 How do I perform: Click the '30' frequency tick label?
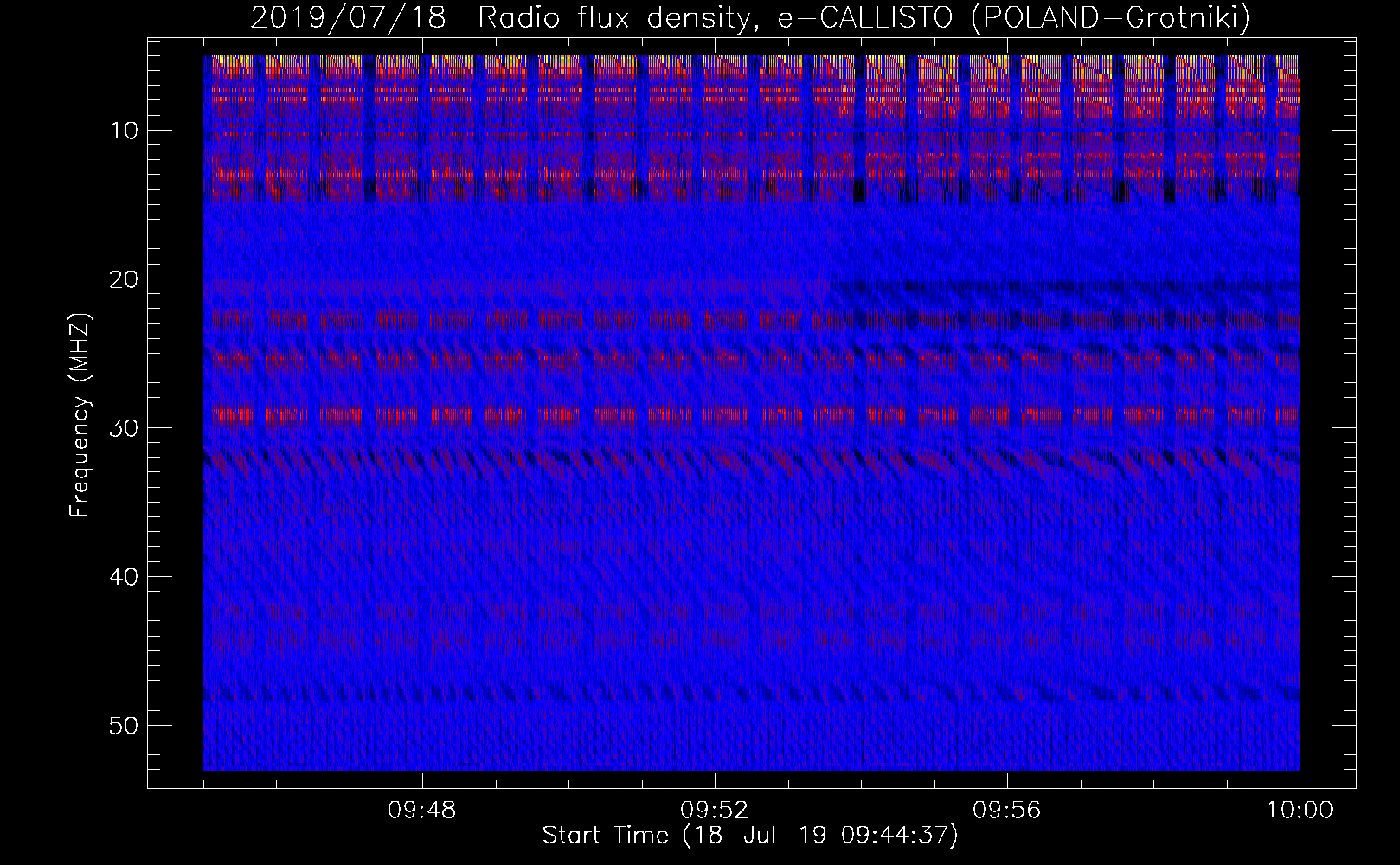[x=124, y=428]
